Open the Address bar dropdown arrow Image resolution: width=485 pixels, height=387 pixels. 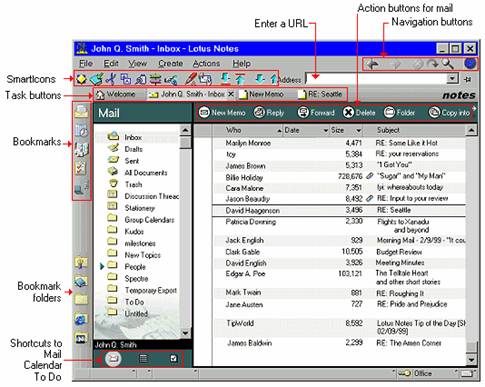[x=452, y=79]
